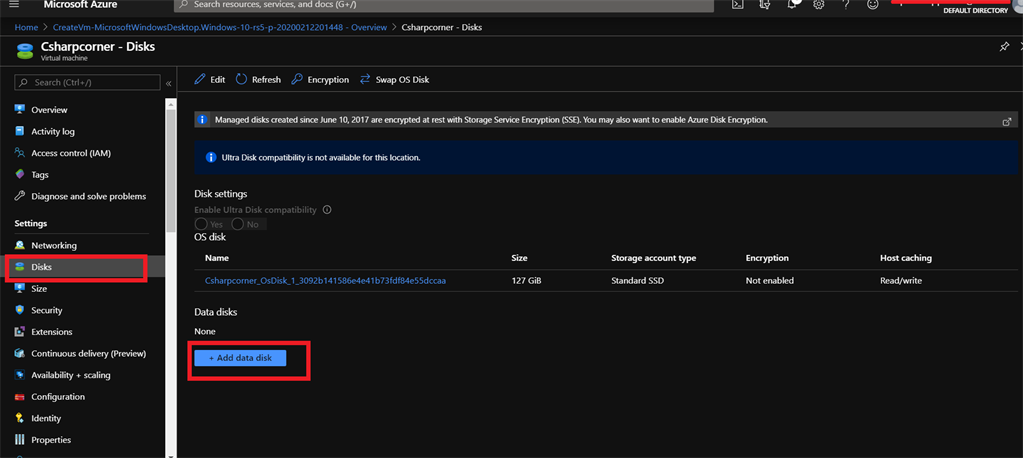Open the help question mark menu
The height and width of the screenshot is (458, 1023).
846,4
